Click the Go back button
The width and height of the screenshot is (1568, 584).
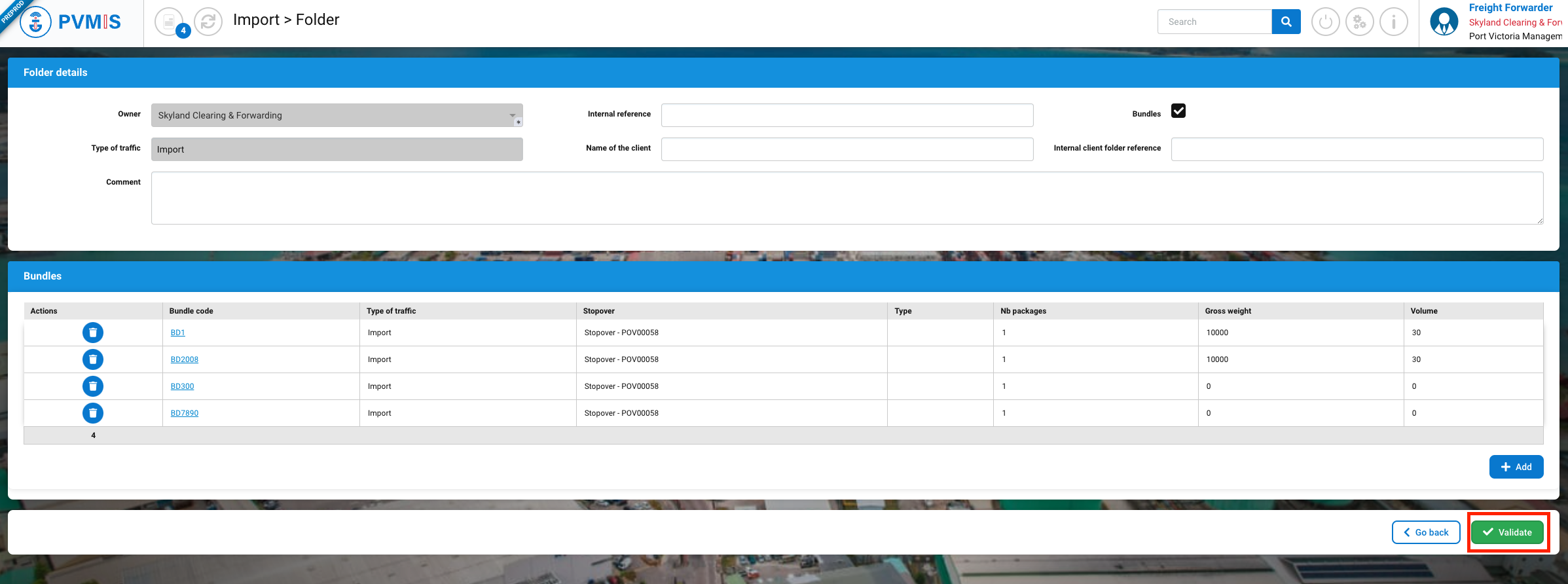(1425, 532)
